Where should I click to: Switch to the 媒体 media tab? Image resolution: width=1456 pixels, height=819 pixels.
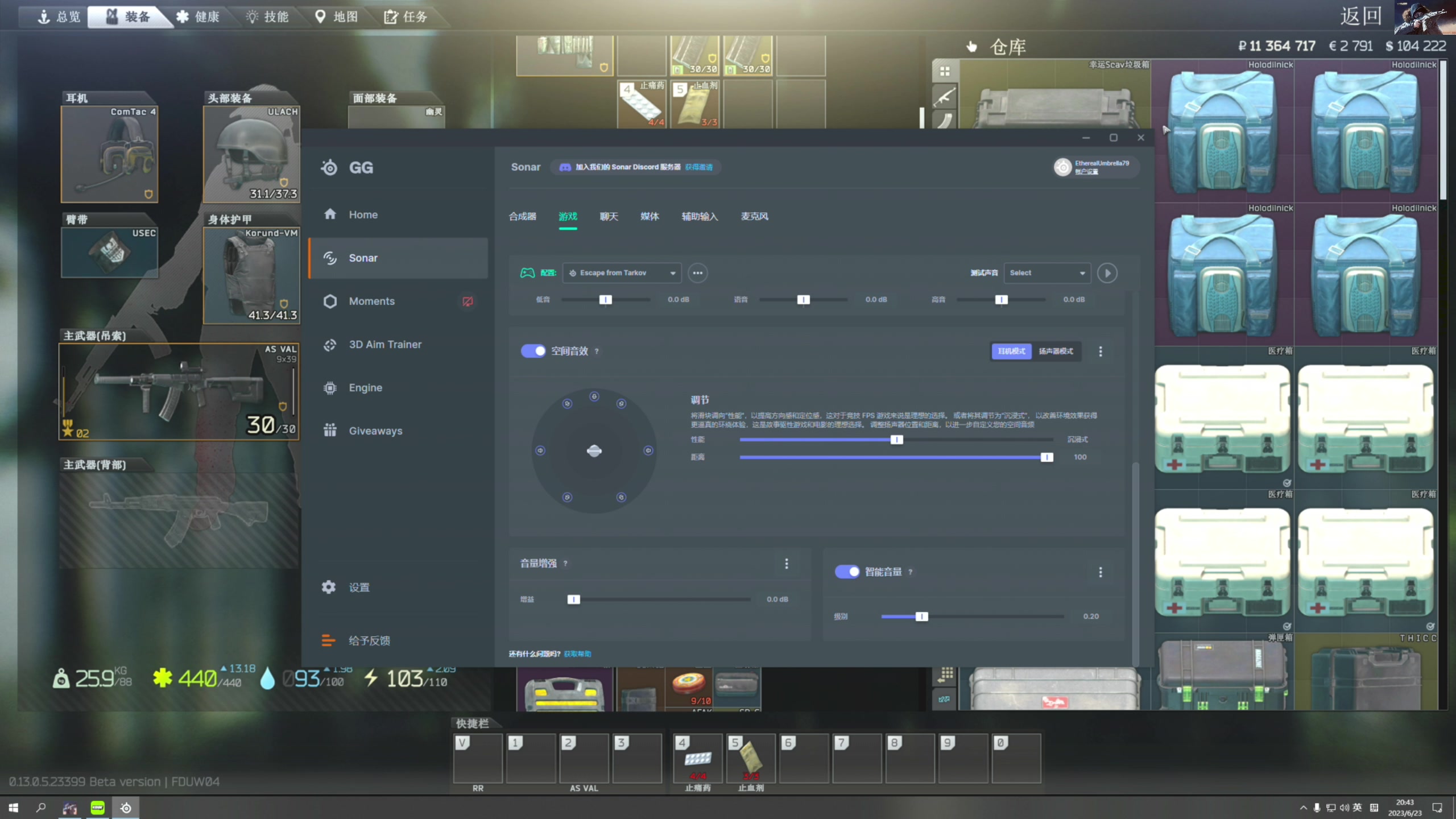point(650,216)
